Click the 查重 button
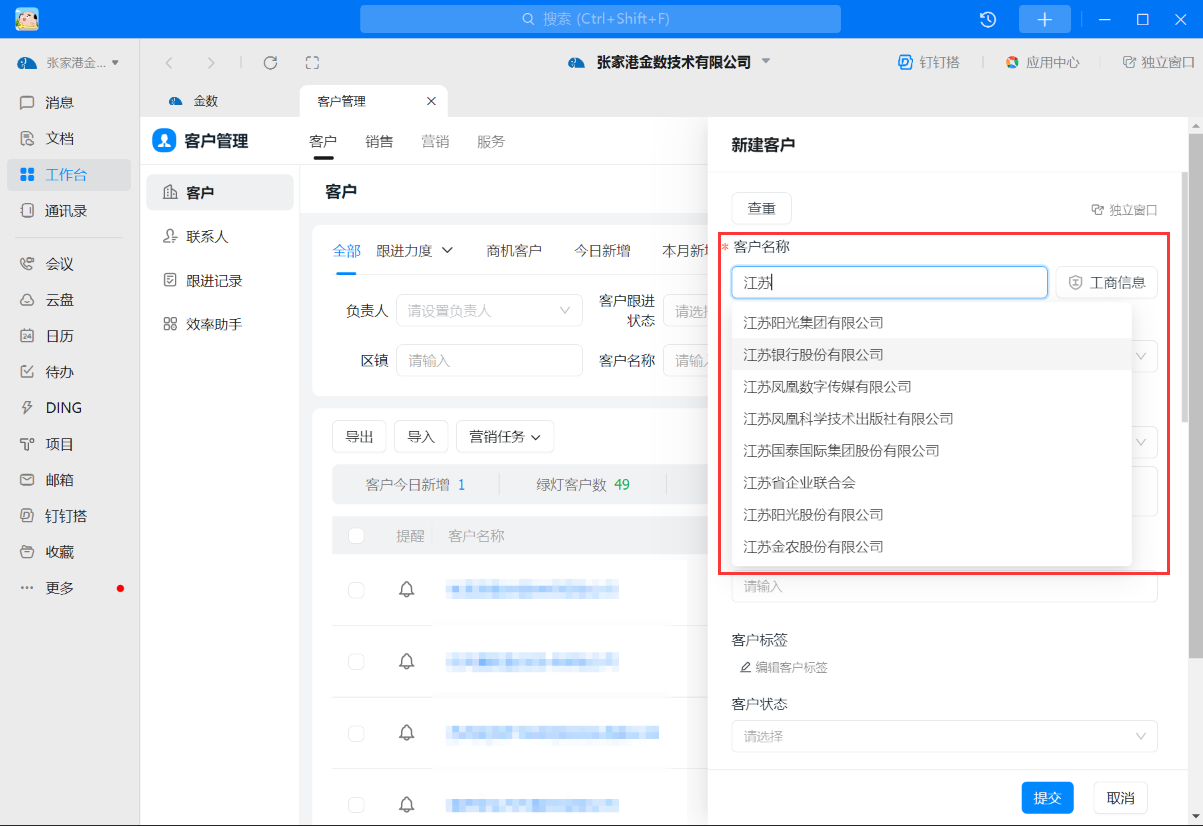Image resolution: width=1203 pixels, height=826 pixels. tap(761, 208)
